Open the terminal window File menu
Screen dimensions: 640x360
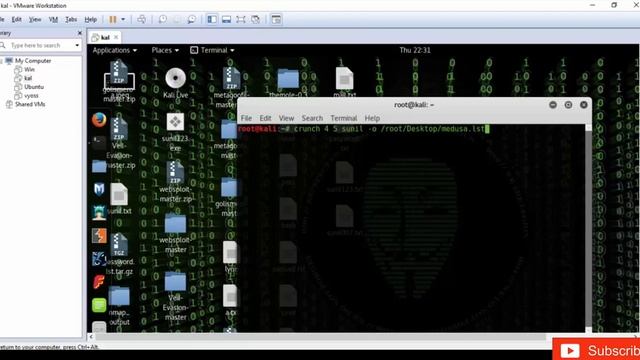[246, 118]
